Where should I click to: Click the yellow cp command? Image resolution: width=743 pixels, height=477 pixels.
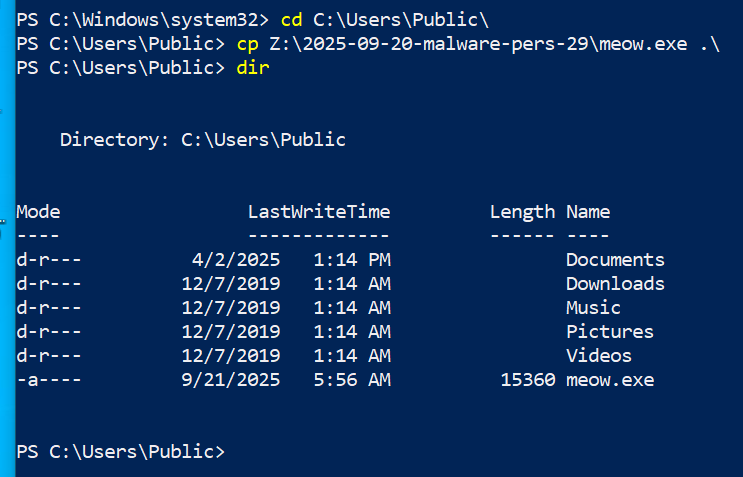pyautogui.click(x=247, y=44)
